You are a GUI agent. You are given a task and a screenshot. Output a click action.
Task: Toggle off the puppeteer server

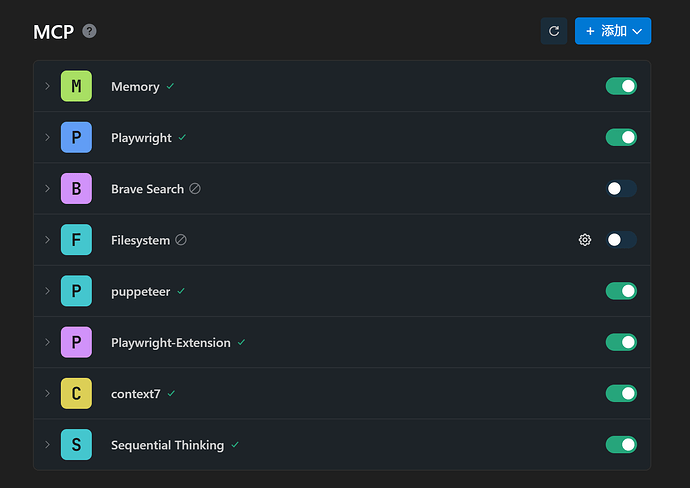tap(621, 291)
